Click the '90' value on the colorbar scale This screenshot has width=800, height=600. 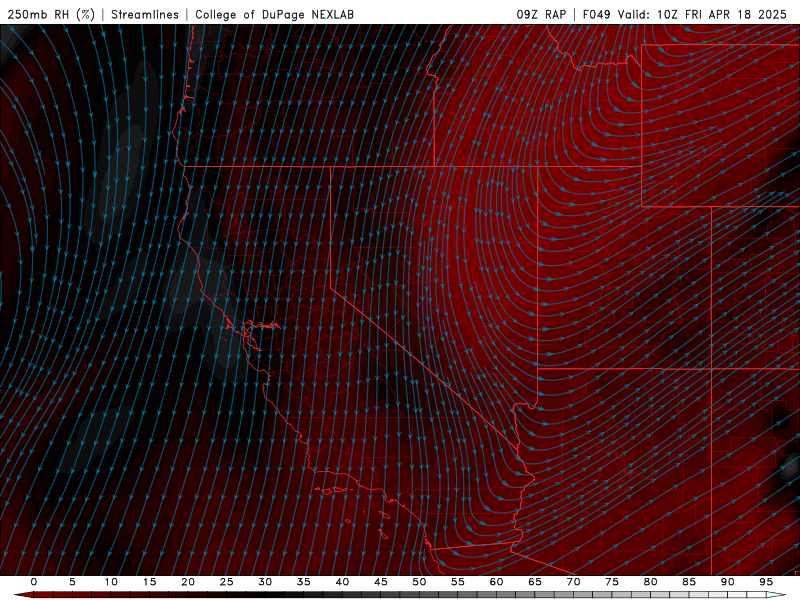pos(727,582)
